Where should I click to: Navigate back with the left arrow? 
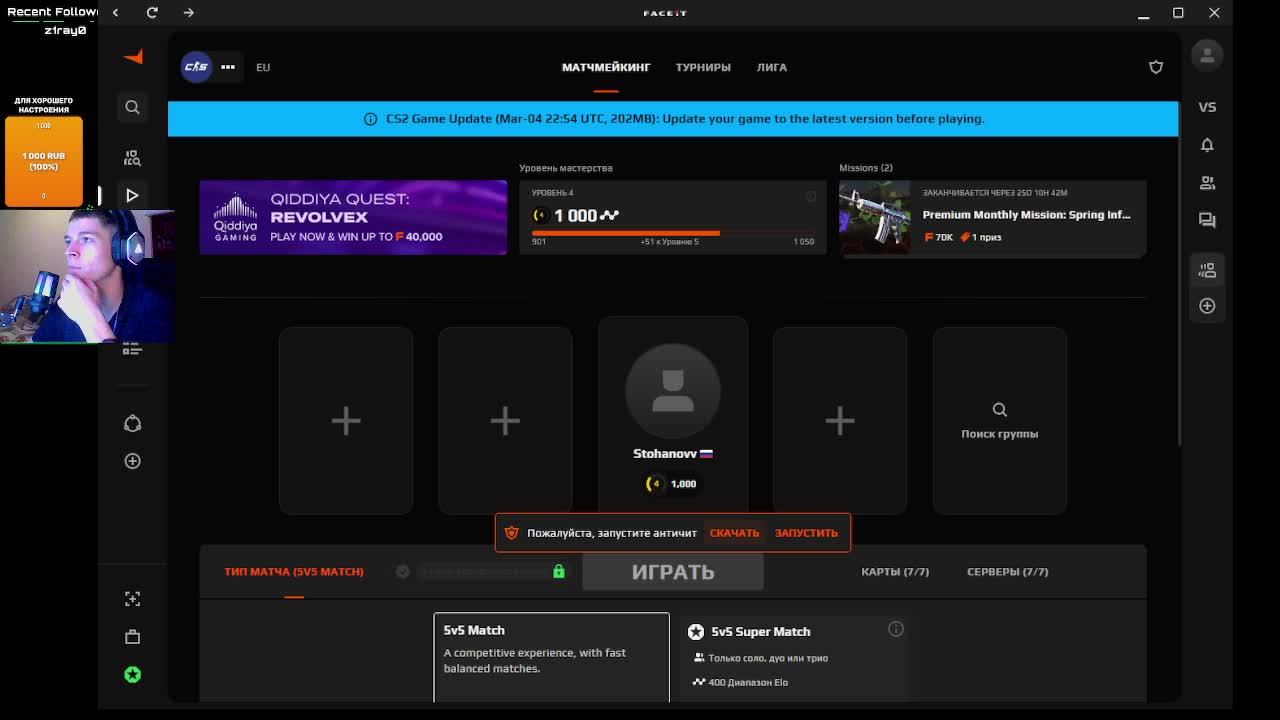pyautogui.click(x=116, y=12)
